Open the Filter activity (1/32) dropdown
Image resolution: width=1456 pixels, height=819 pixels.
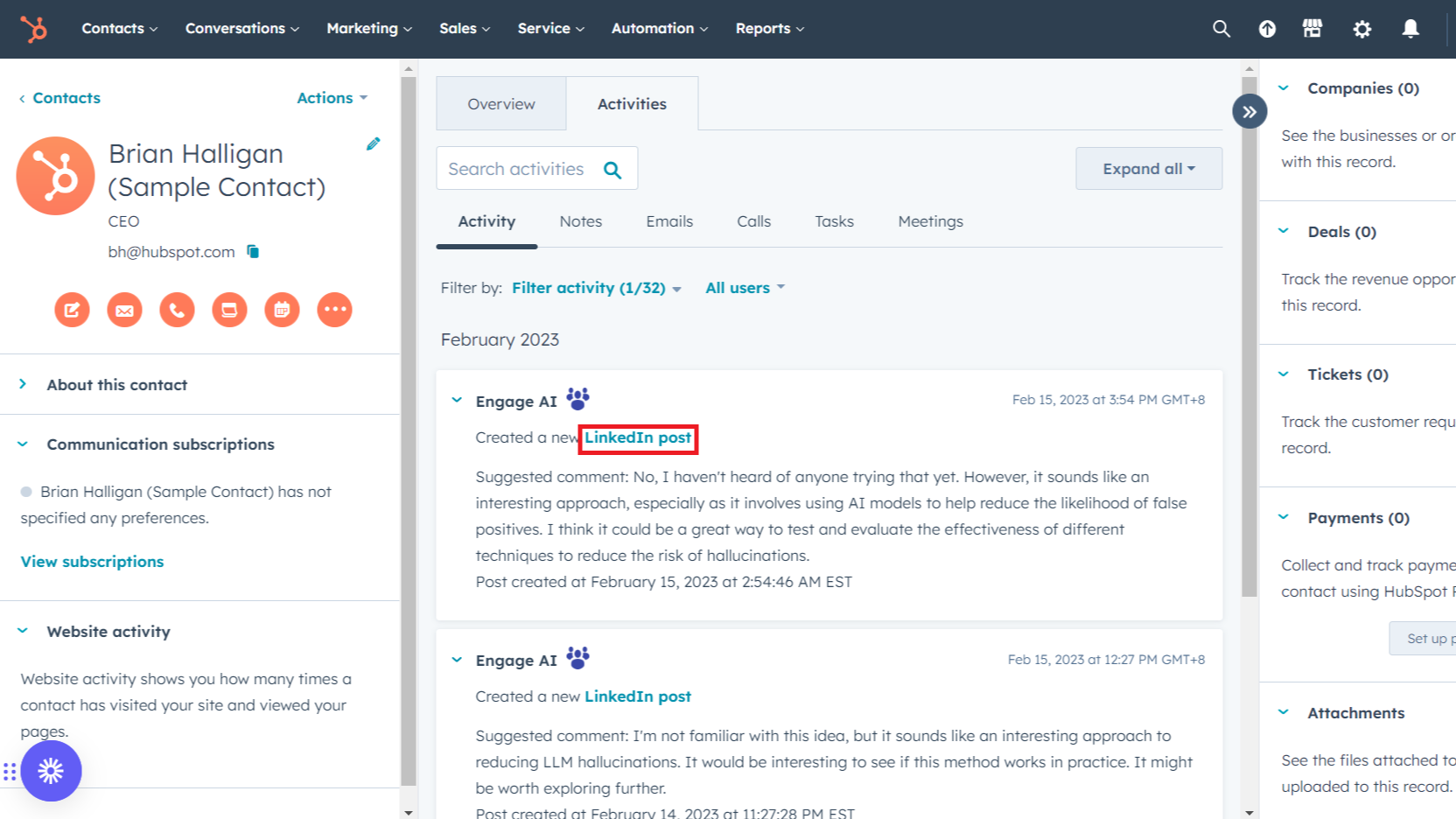pyautogui.click(x=596, y=288)
